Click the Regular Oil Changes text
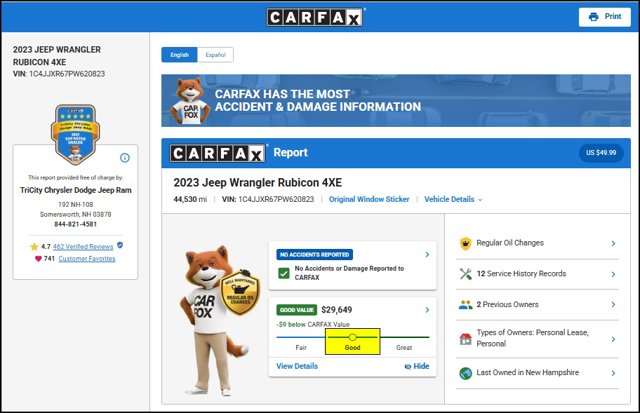This screenshot has height=413, width=640. [x=510, y=243]
